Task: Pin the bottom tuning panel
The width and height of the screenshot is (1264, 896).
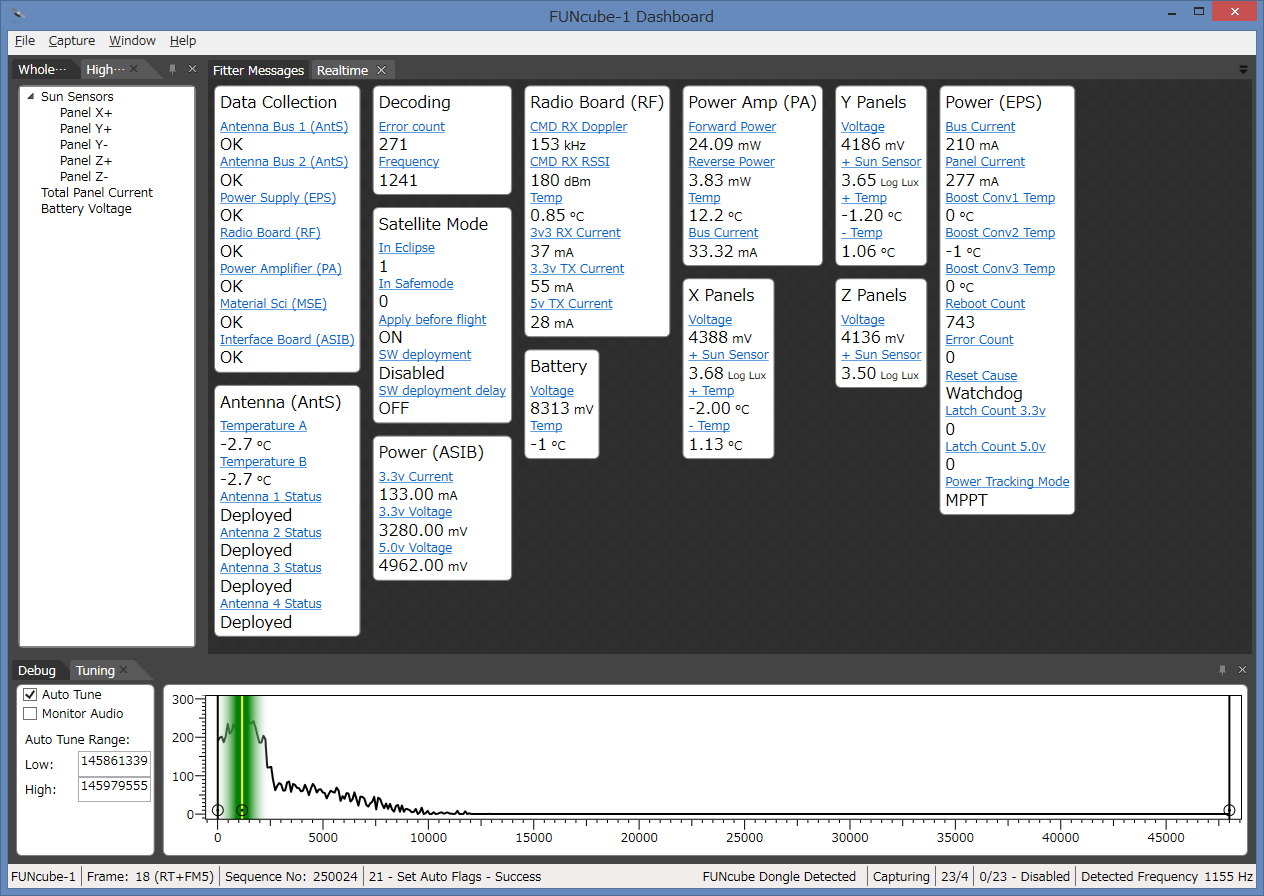Action: point(1222,670)
